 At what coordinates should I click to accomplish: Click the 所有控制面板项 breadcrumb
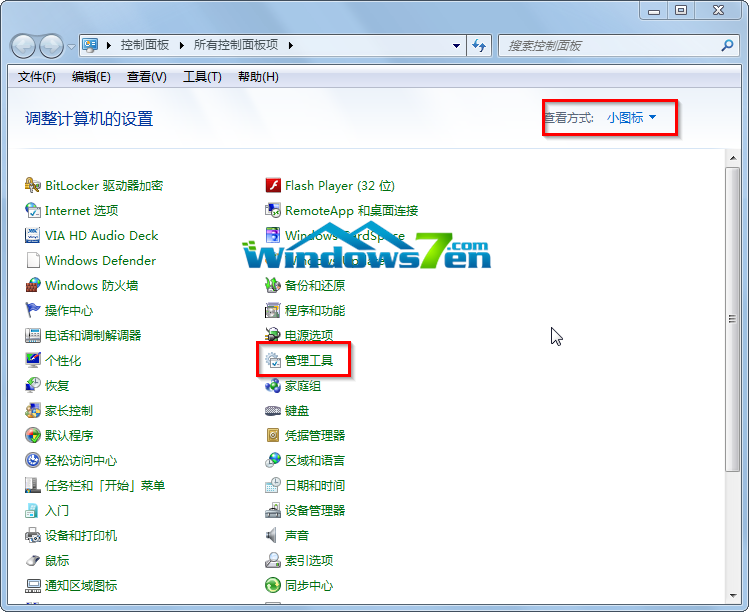[236, 45]
